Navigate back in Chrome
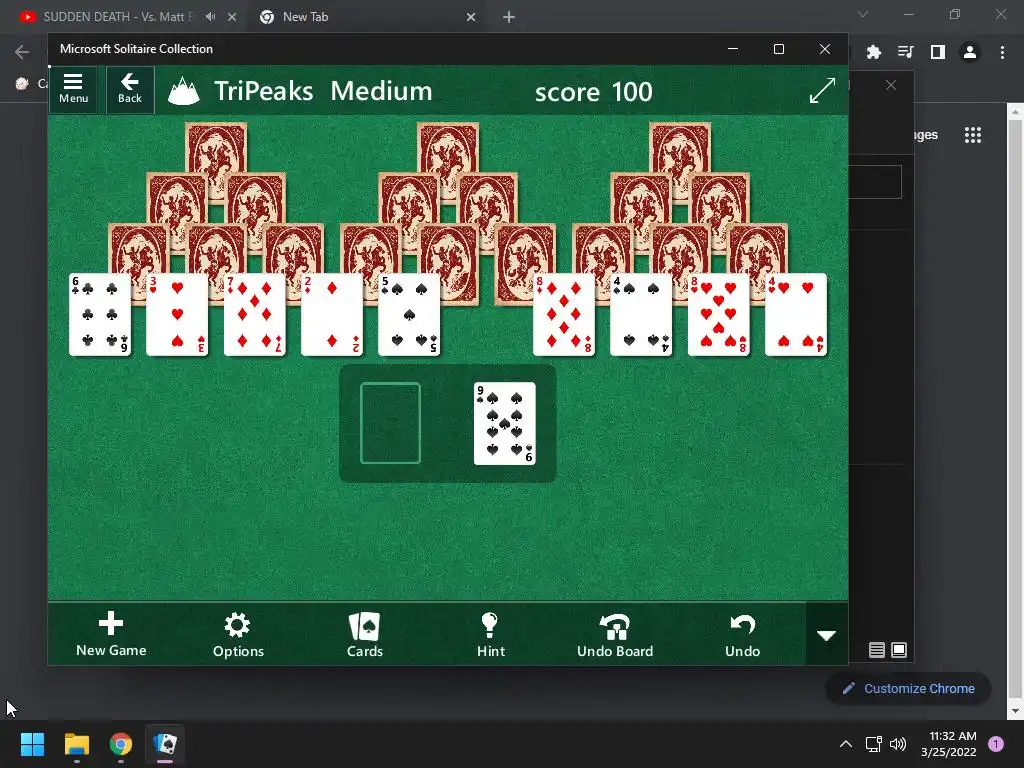This screenshot has height=768, width=1024. coord(22,52)
